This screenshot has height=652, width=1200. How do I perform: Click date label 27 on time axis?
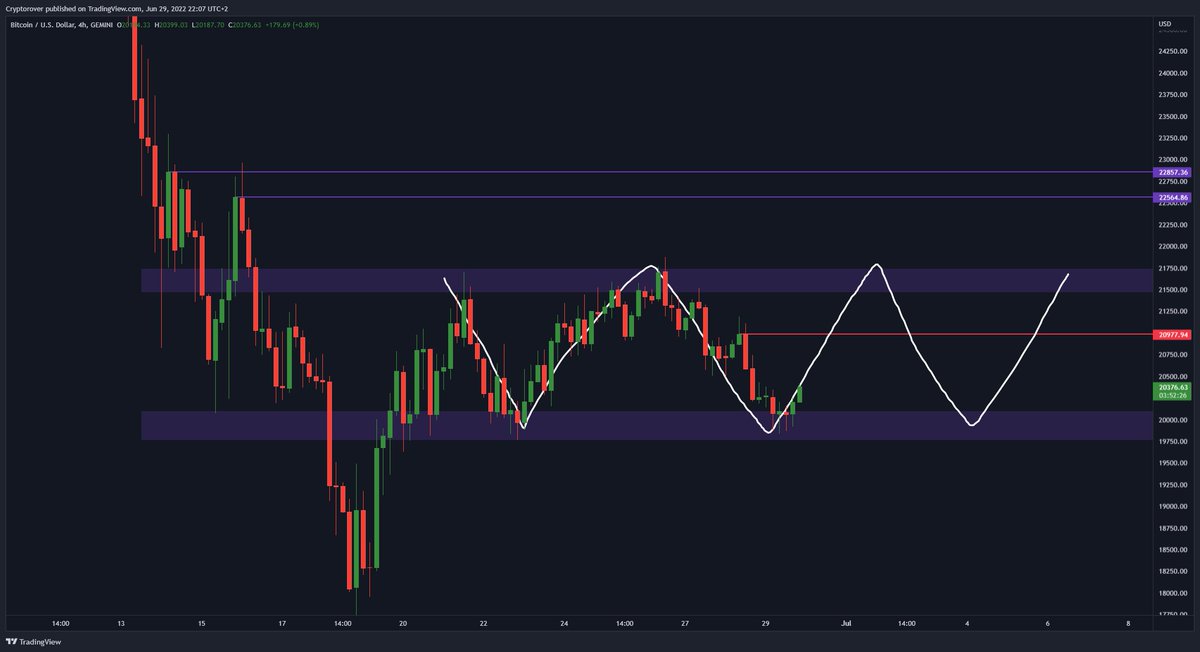(x=685, y=623)
